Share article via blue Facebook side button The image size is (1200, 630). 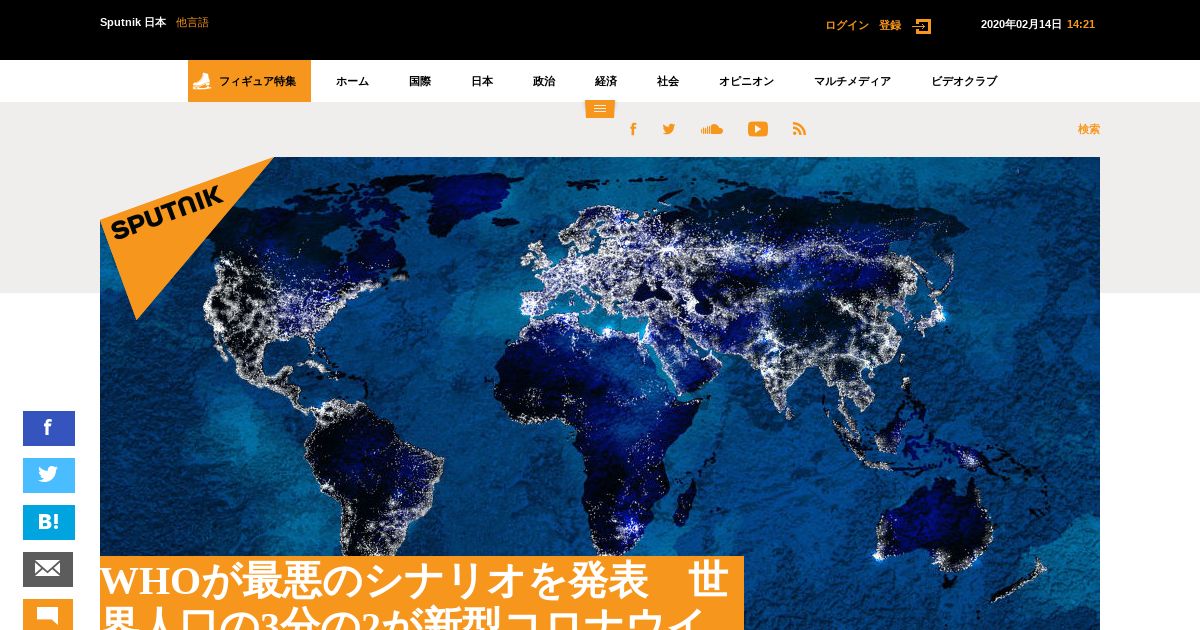49,428
